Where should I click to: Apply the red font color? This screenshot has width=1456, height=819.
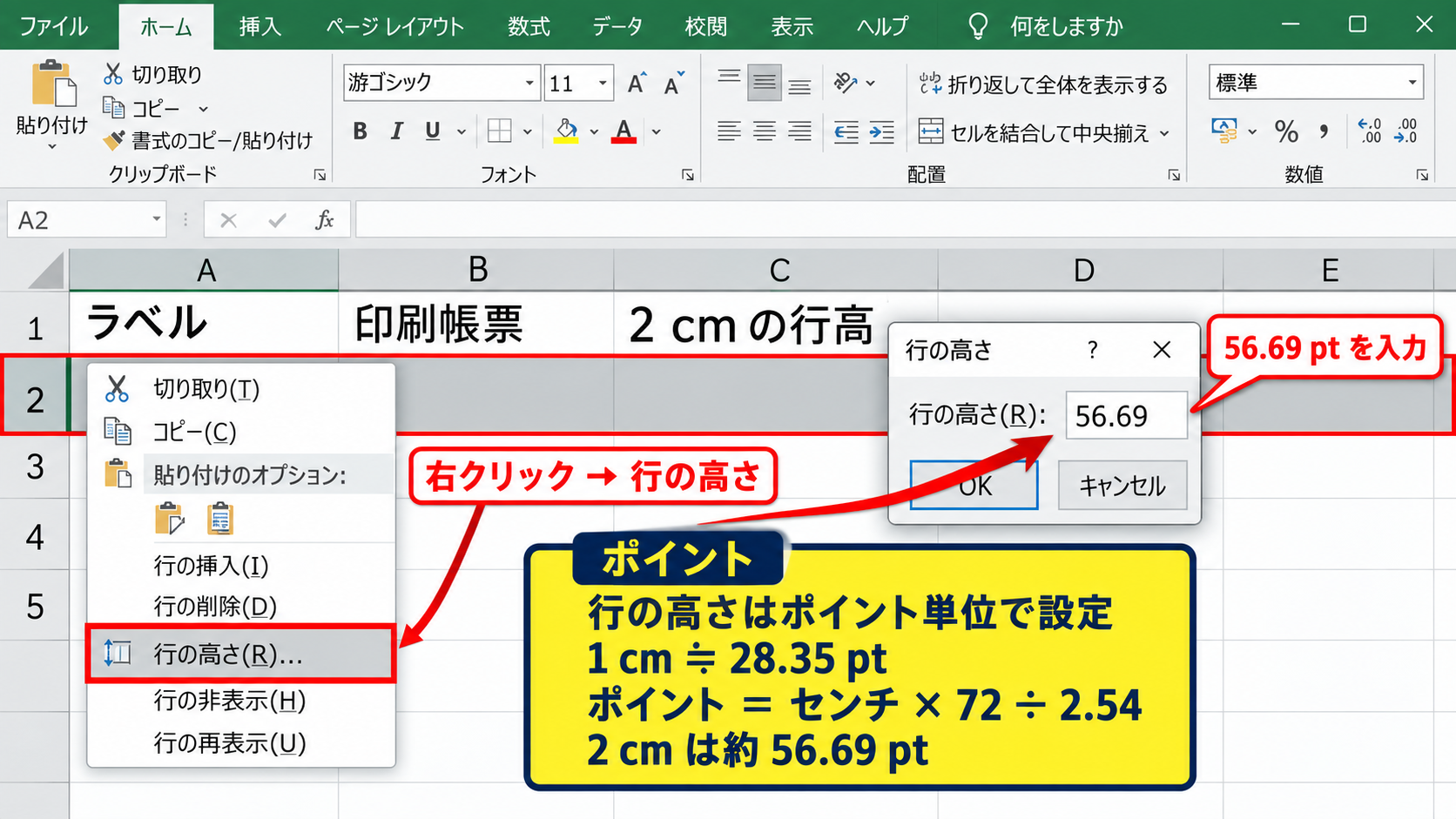624,131
